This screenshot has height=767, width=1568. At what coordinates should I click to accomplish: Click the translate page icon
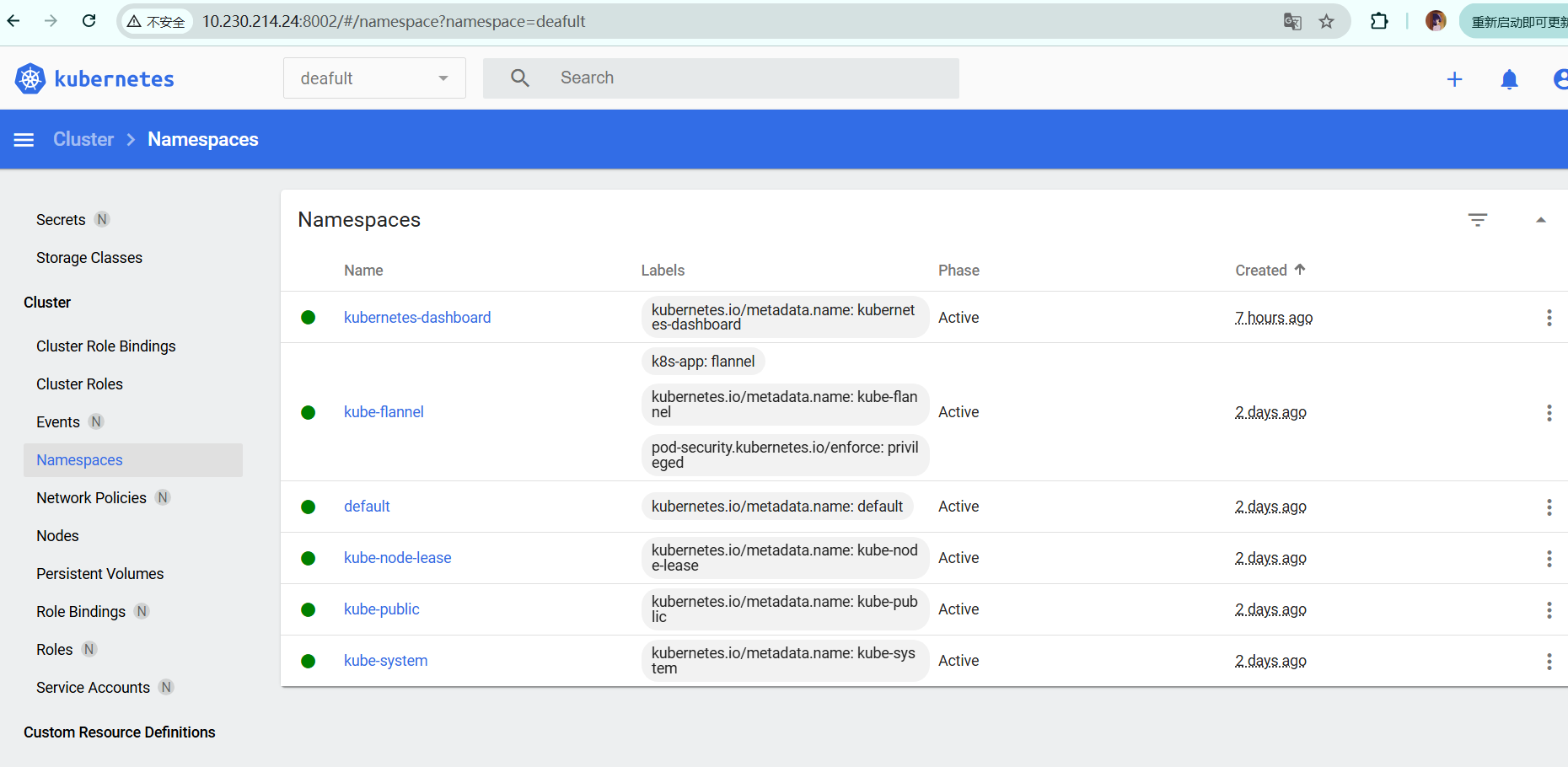pyautogui.click(x=1292, y=22)
